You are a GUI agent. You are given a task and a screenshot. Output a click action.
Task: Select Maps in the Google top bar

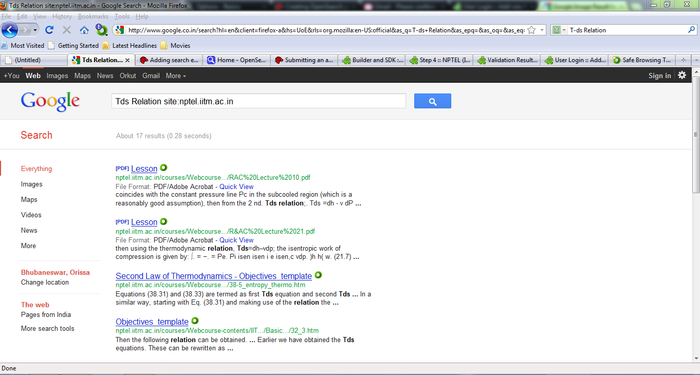(x=82, y=75)
